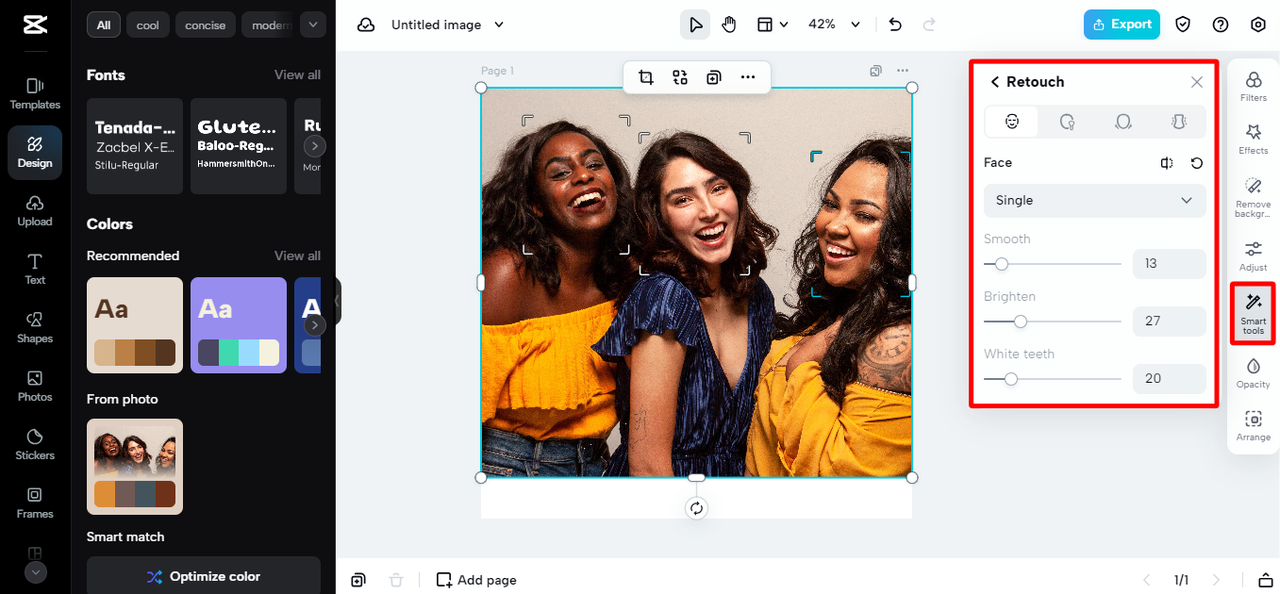Show next recommended color themes
1280x594 pixels.
(314, 325)
